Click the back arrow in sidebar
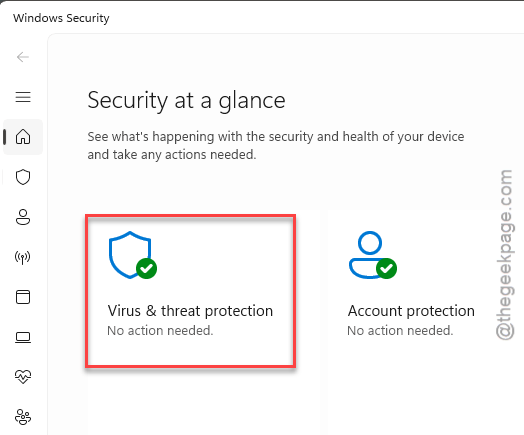 pyautogui.click(x=23, y=57)
